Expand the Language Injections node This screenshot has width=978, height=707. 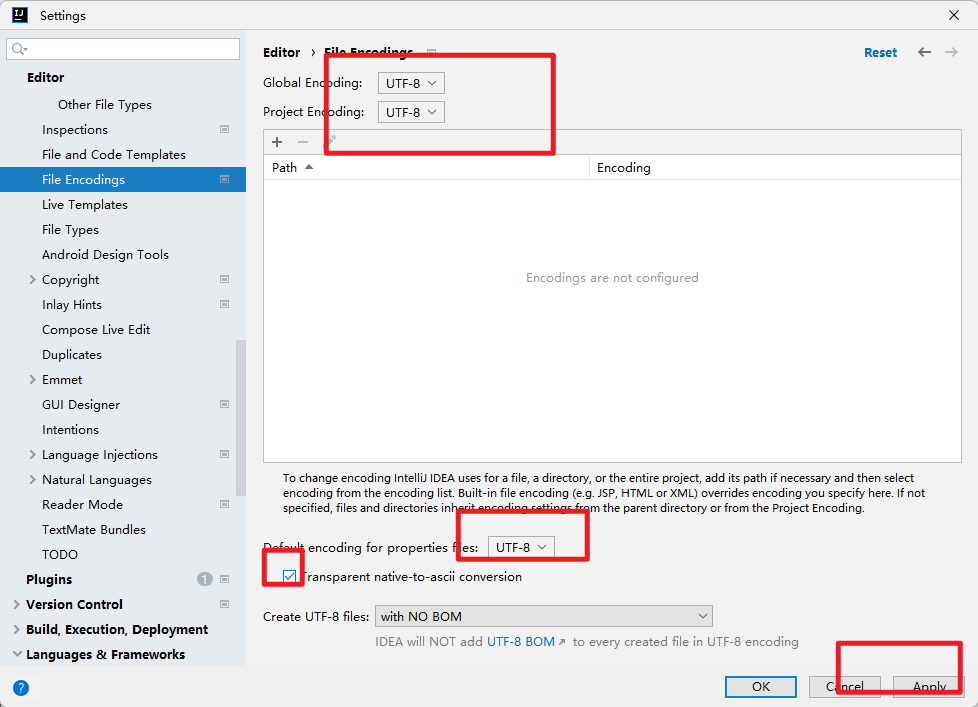32,454
